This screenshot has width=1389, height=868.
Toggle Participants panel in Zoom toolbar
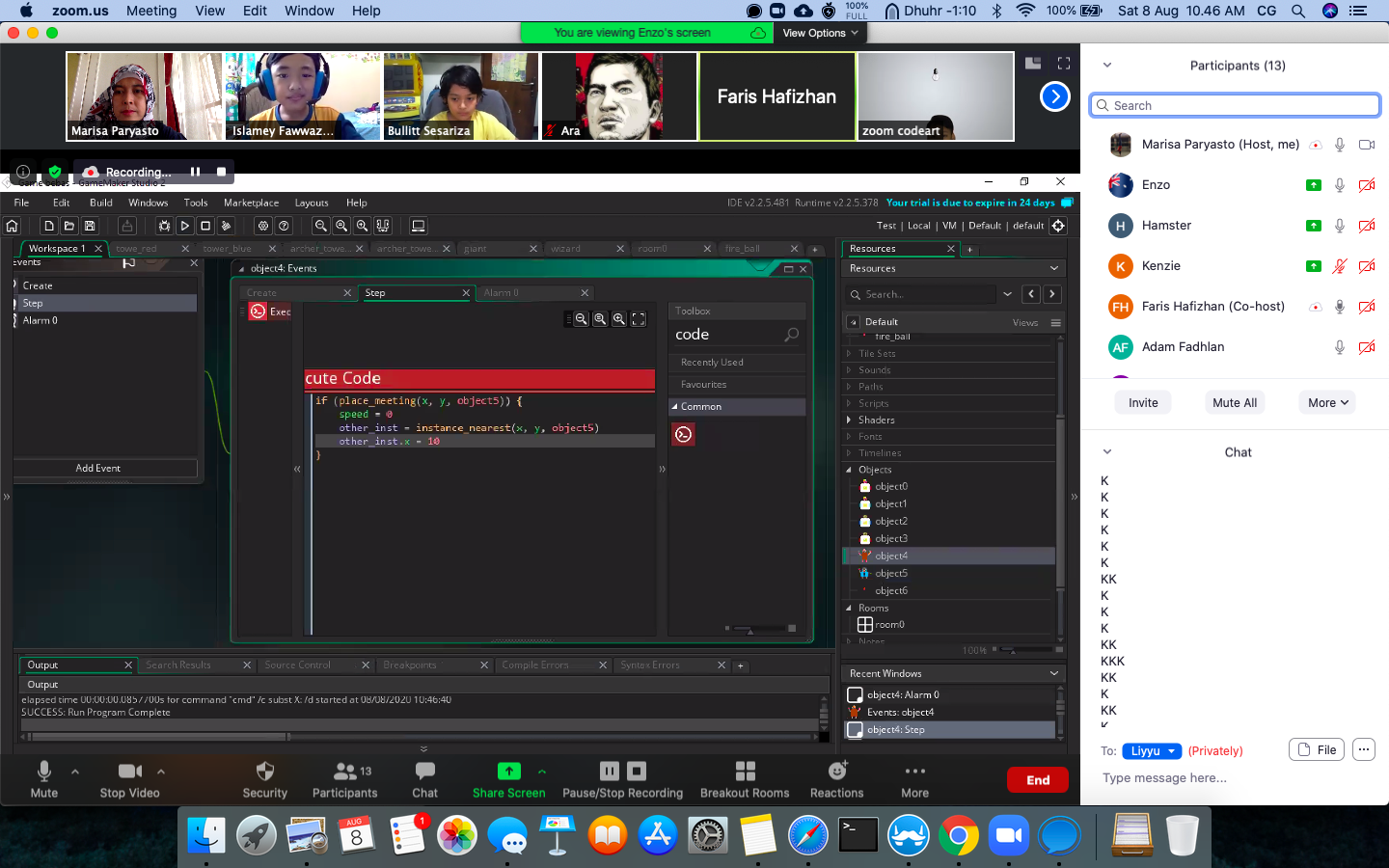(344, 779)
